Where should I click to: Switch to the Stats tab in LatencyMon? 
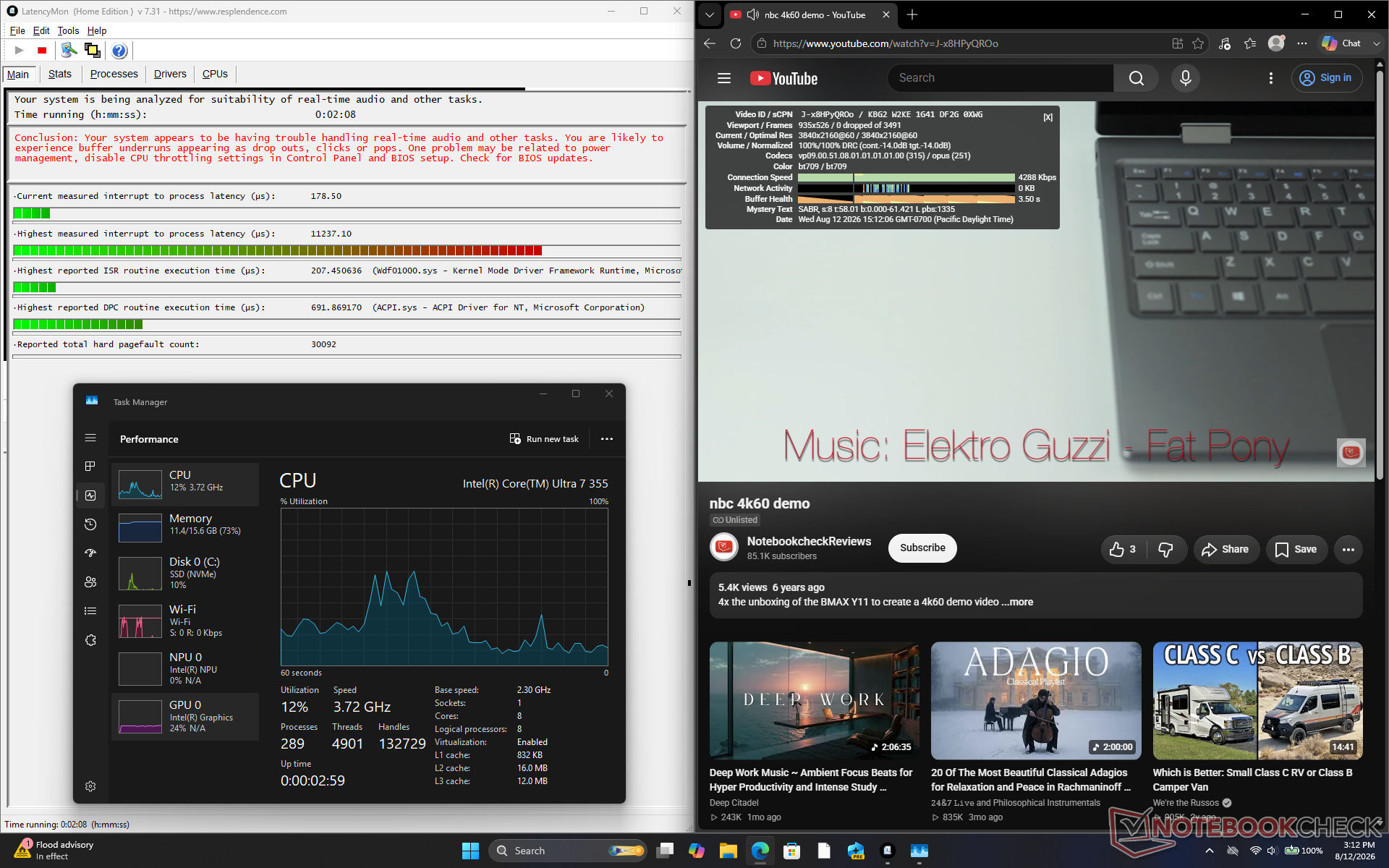click(60, 74)
